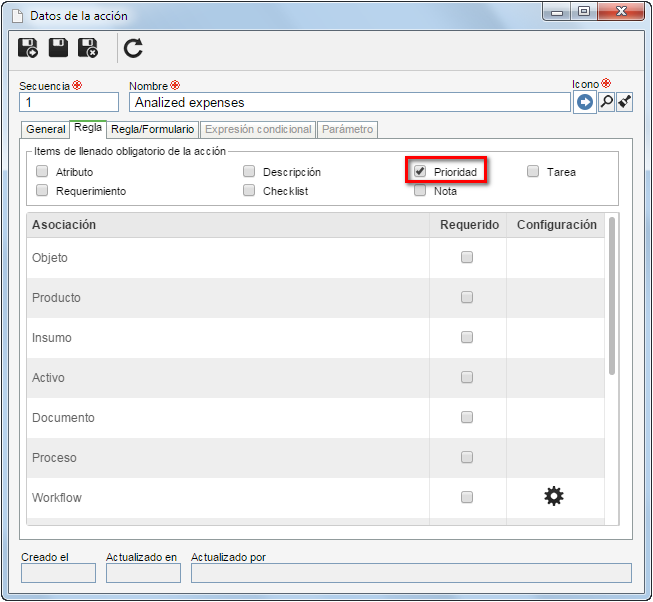
Task: Open the Parámetro tab
Action: 347,129
